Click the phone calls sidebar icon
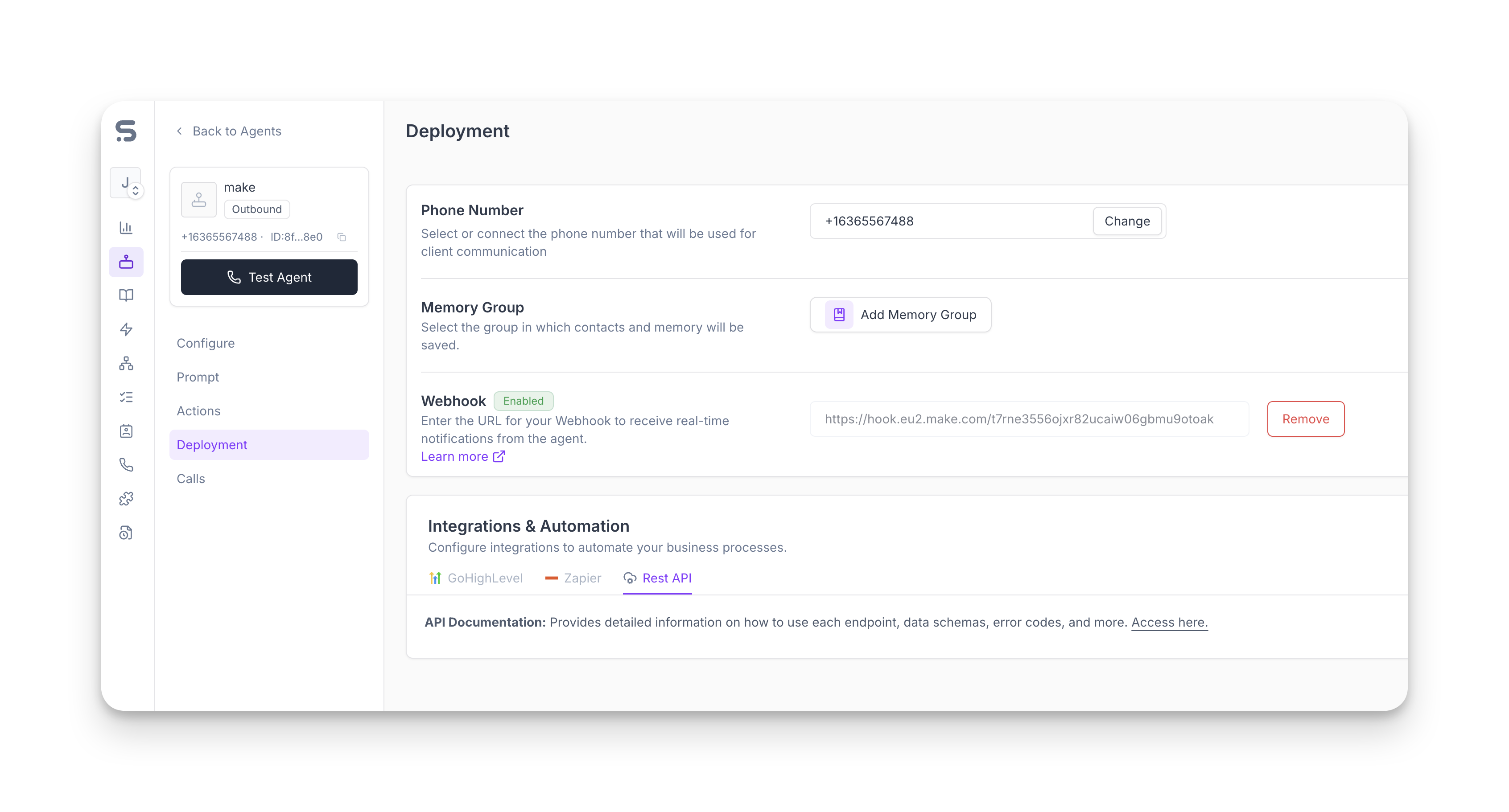Screen dimensions: 1509x812 click(126, 465)
